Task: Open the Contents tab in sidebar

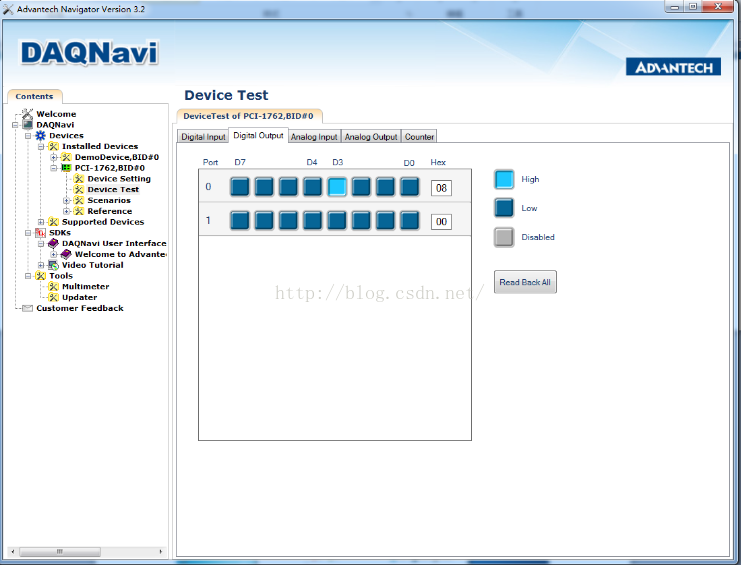Action: (x=34, y=96)
